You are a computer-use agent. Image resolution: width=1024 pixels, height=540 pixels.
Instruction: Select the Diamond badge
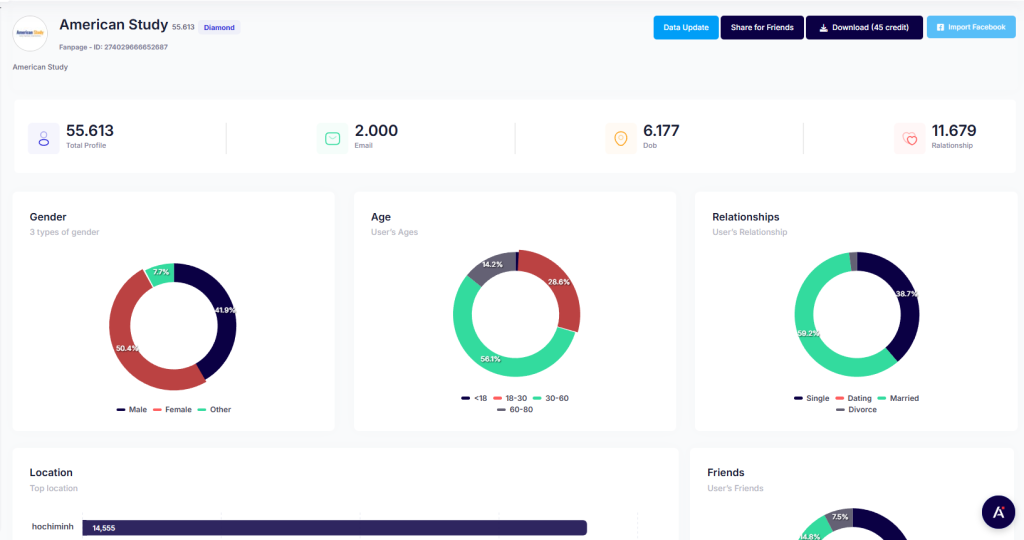click(x=219, y=27)
